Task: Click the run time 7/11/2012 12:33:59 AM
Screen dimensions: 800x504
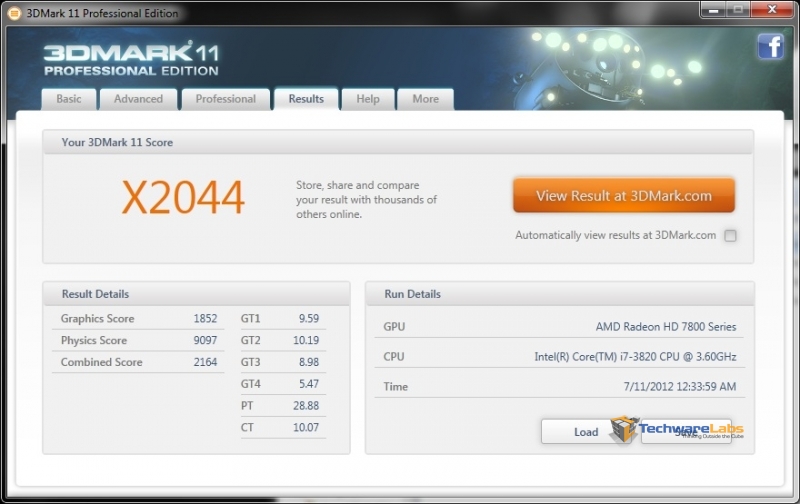Action: tap(680, 387)
